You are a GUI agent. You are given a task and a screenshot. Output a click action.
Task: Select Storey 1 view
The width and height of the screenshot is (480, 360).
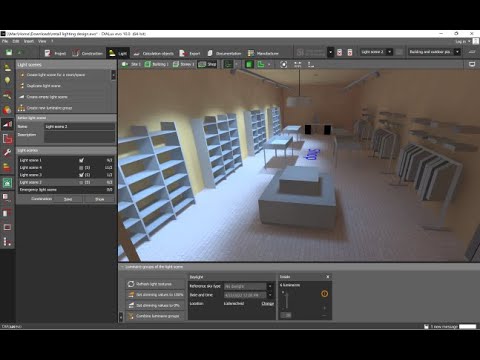(184, 64)
